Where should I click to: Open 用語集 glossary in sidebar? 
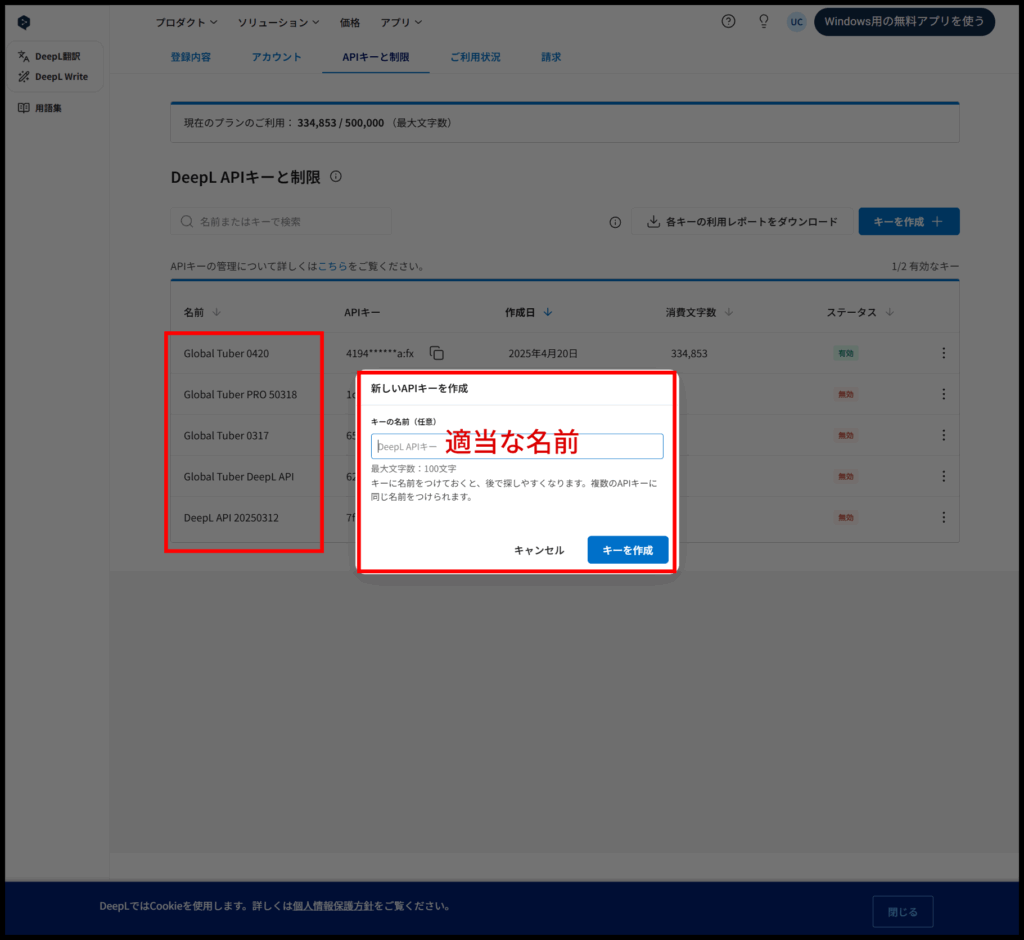[x=40, y=108]
